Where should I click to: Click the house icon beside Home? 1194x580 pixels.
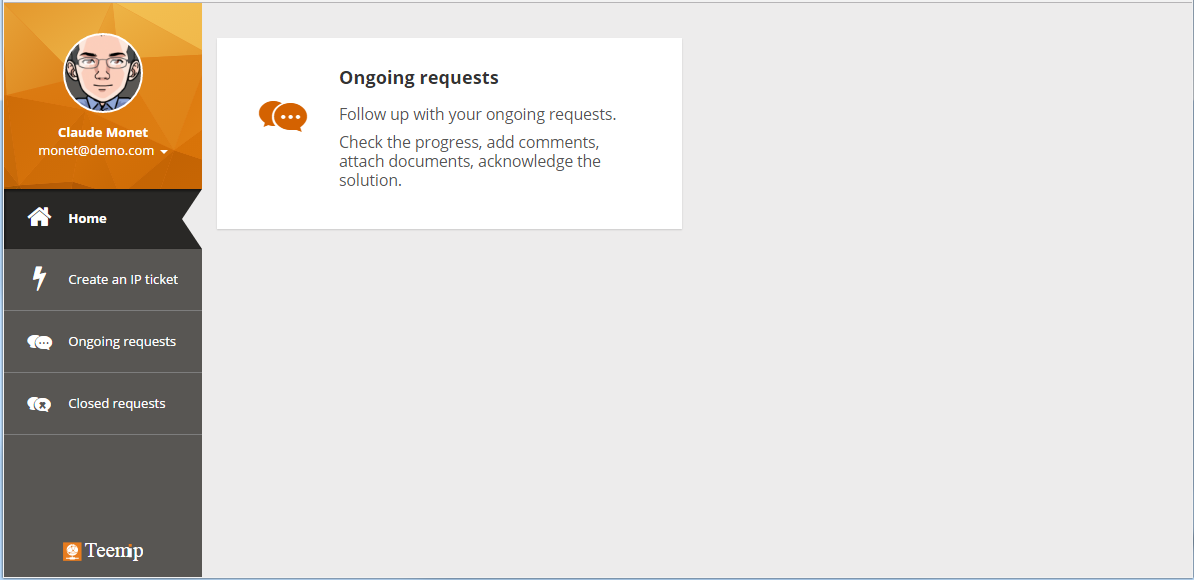click(x=39, y=217)
